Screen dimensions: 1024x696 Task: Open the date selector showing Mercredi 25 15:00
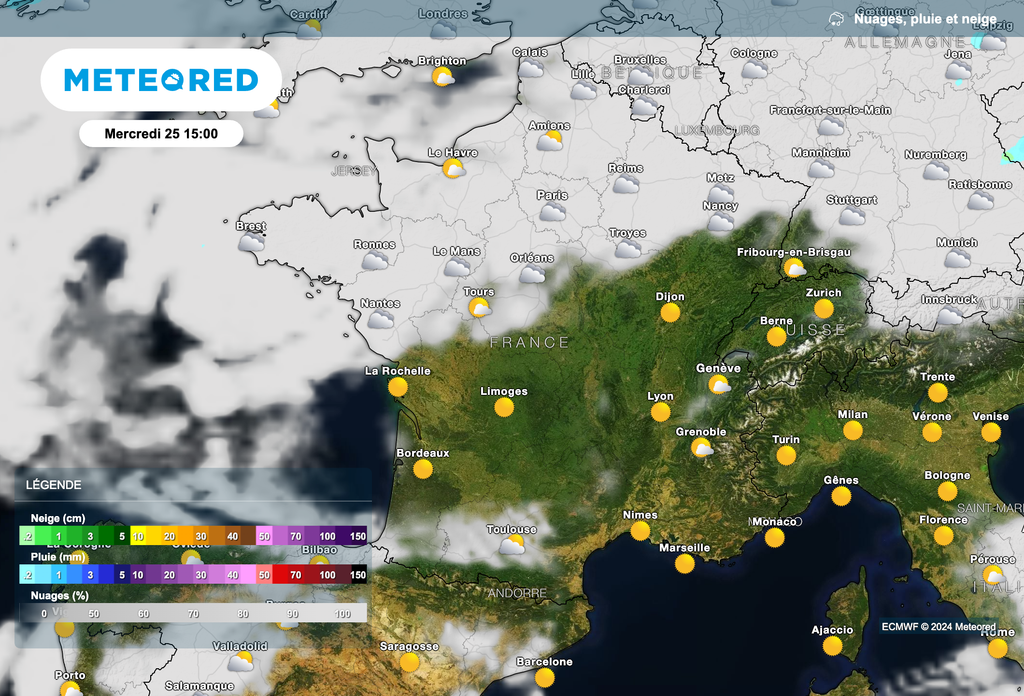162,133
